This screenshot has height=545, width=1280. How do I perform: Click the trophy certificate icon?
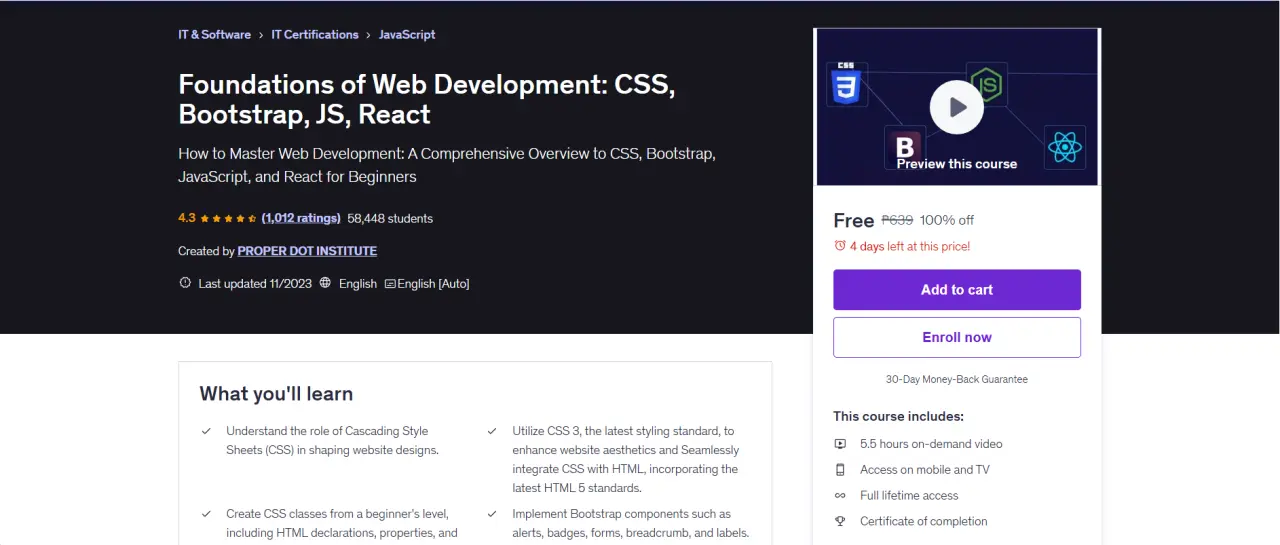pos(840,522)
